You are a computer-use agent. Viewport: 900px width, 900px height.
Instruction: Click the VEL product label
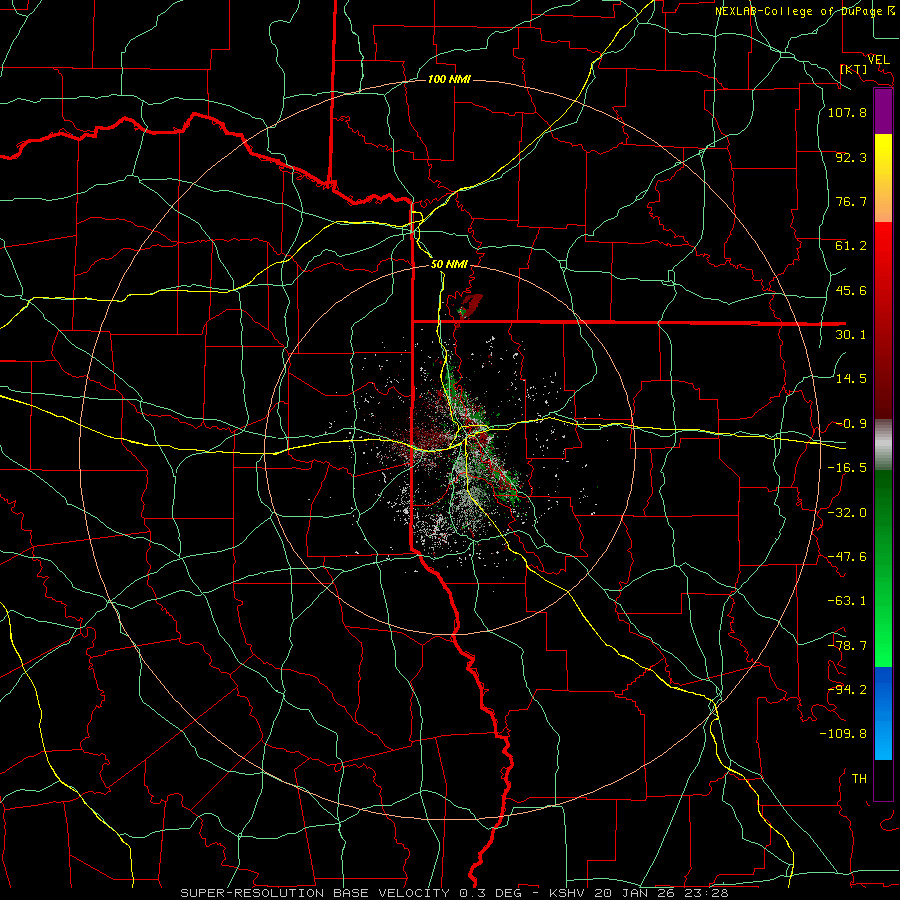pos(878,60)
